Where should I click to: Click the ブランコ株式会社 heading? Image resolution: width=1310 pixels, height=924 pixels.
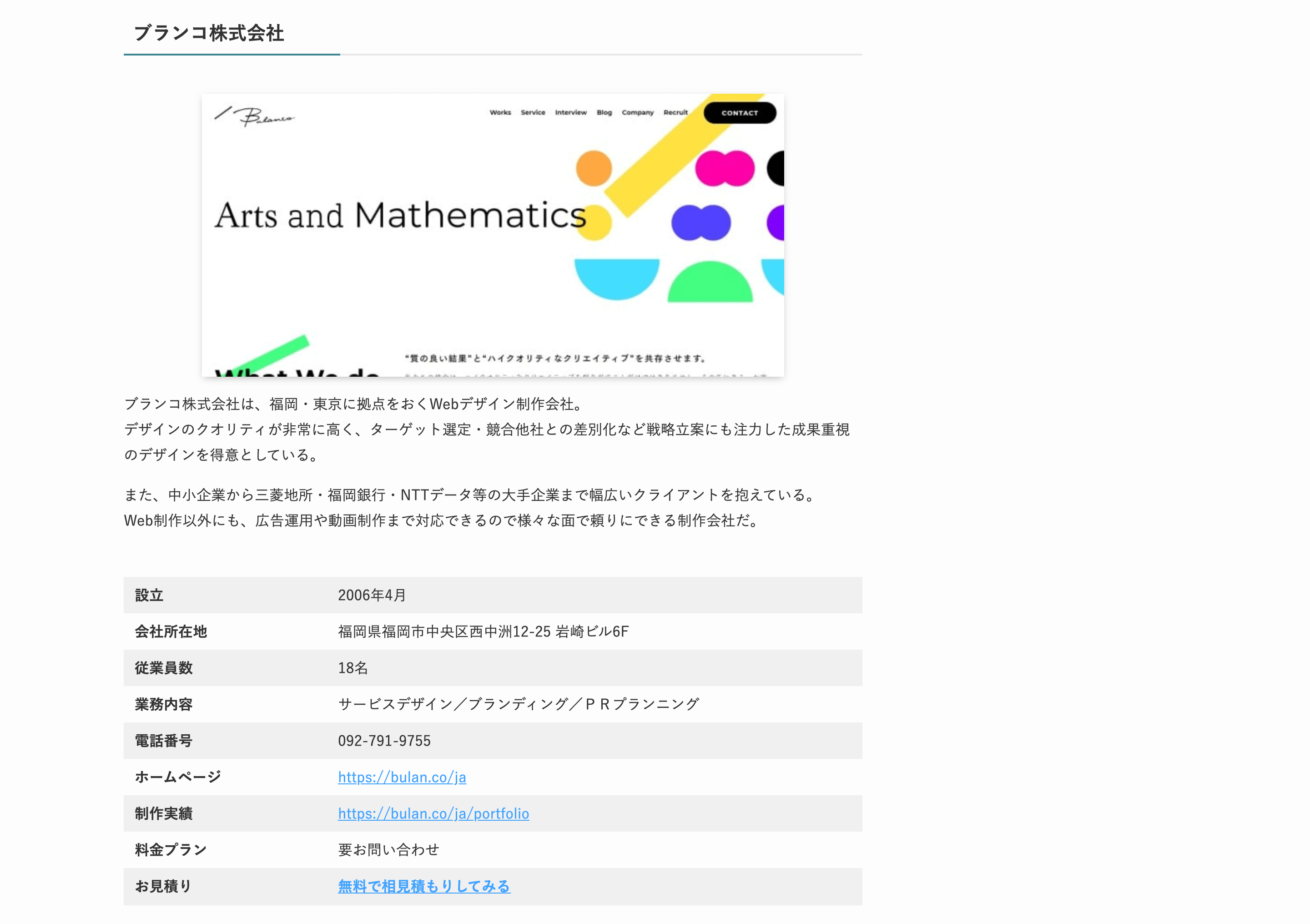[209, 33]
